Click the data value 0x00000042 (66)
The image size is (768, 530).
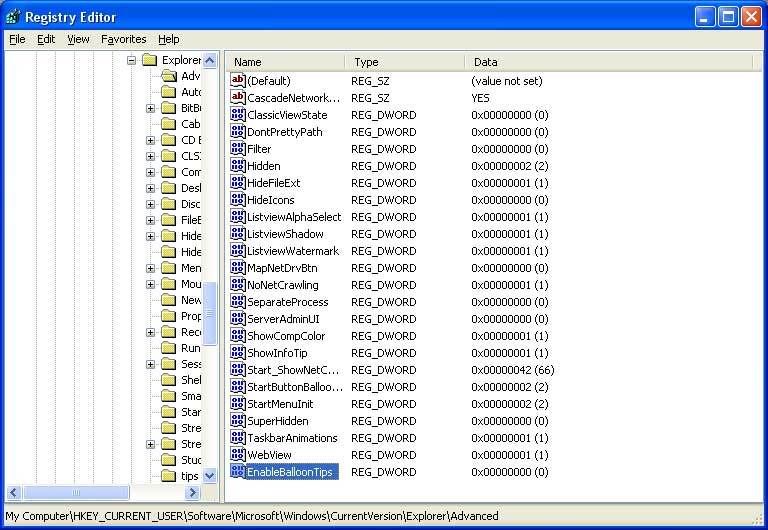(513, 370)
